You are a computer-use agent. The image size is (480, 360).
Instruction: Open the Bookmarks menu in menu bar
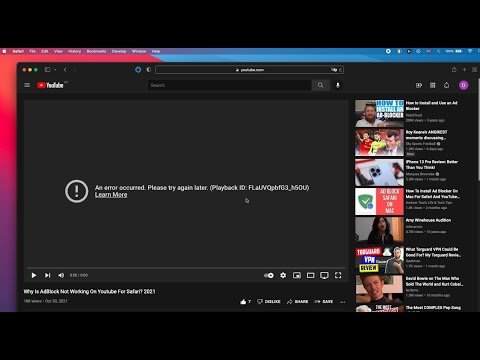pyautogui.click(x=96, y=51)
